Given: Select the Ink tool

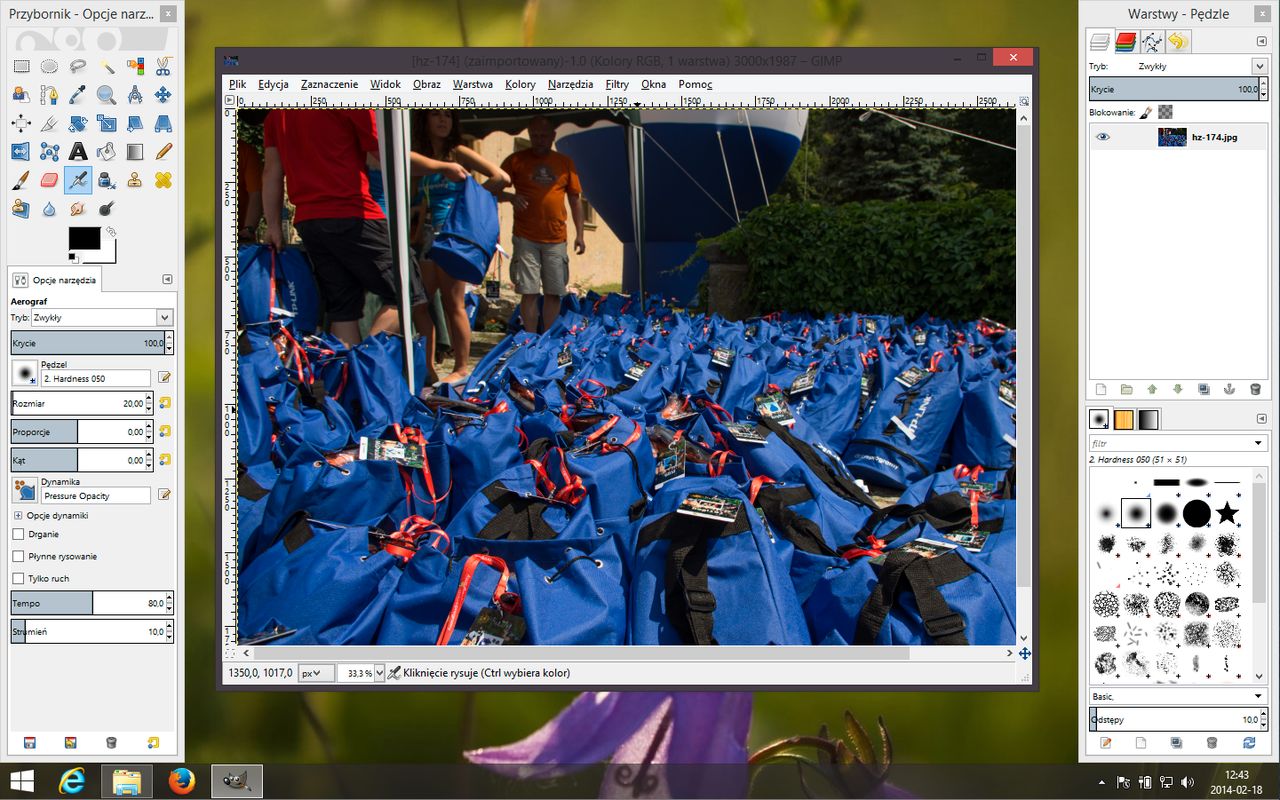Looking at the screenshot, I should click(106, 180).
